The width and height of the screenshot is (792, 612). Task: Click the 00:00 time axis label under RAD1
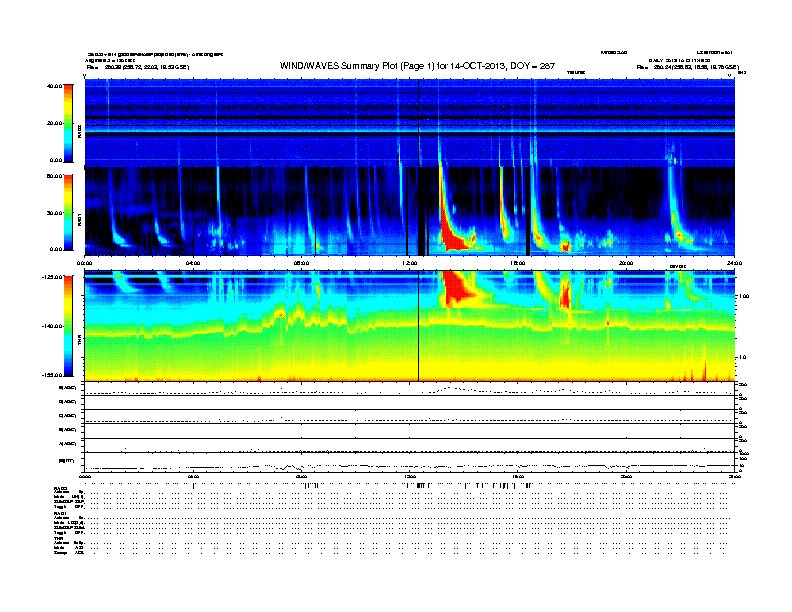85,262
